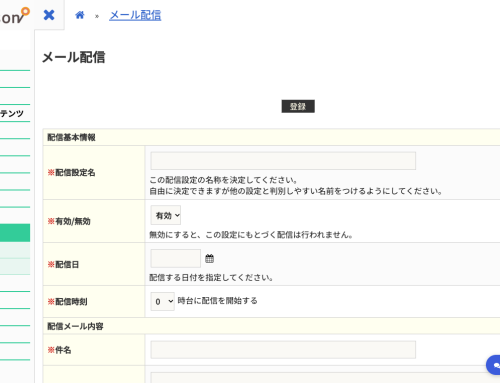The height and width of the screenshot is (383, 500).
Task: Click the ※配信時刻 label
Action: [67, 302]
